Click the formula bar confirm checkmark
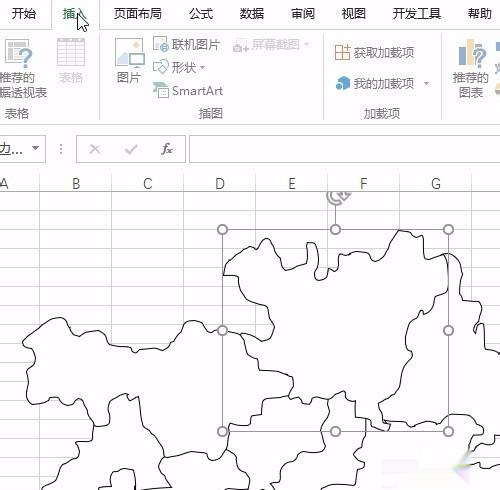 [x=131, y=149]
